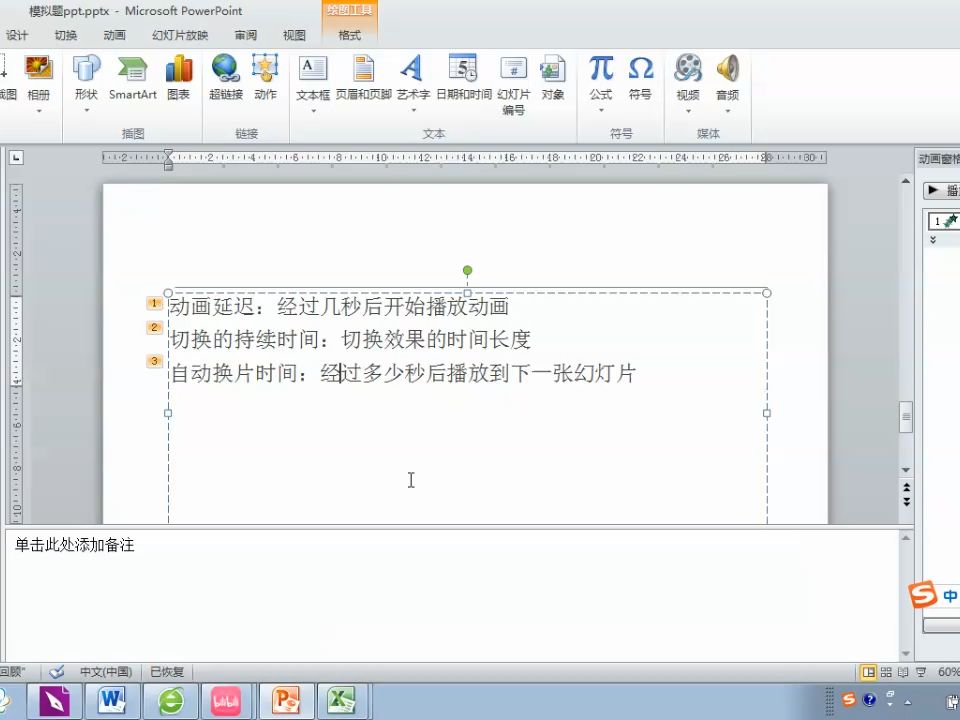Launch Excel from the taskbar
Image resolution: width=960 pixels, height=720 pixels.
(343, 700)
